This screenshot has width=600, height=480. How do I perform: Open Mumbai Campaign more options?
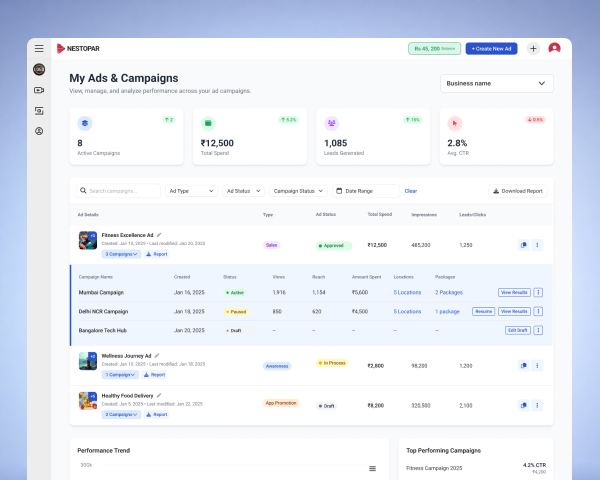point(538,292)
